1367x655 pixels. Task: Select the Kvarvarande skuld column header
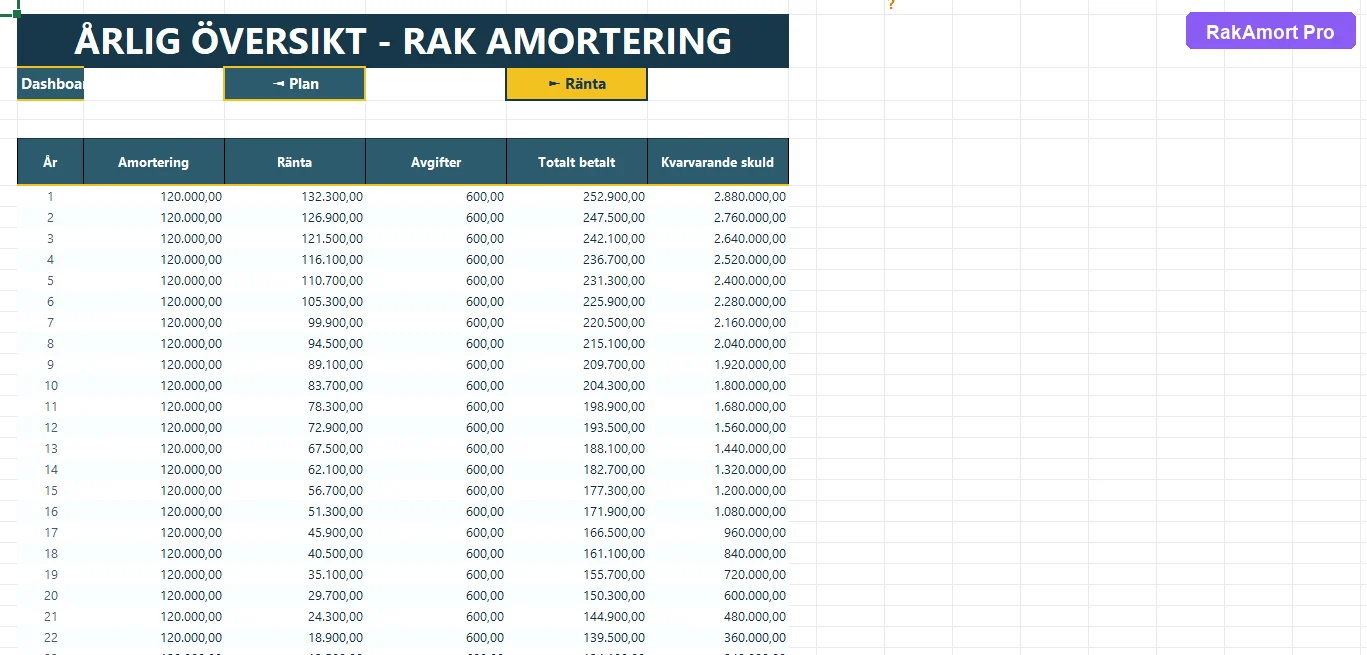pos(718,162)
